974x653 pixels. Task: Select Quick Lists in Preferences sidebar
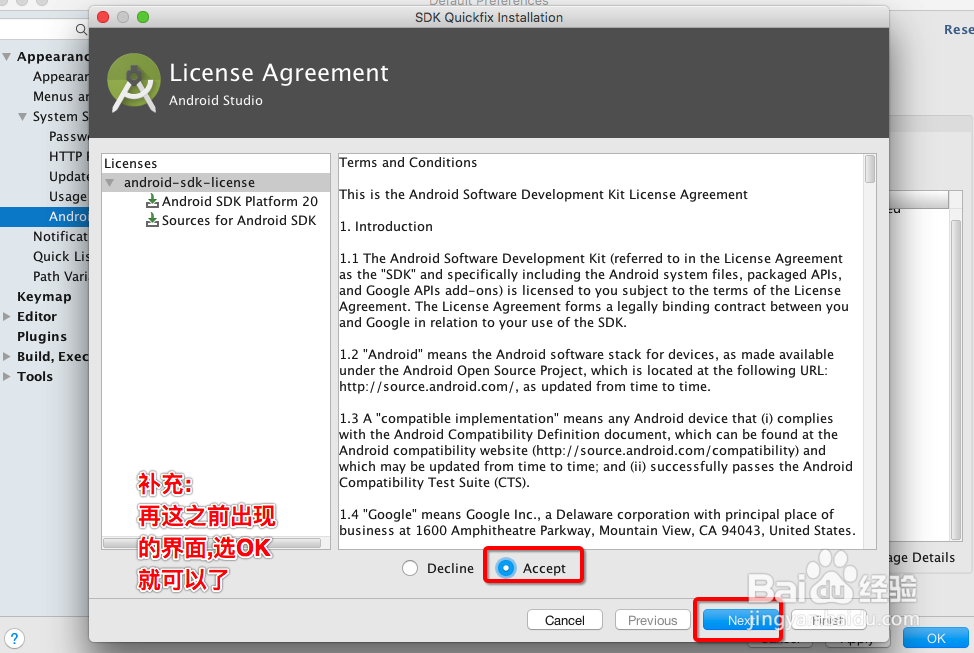point(61,256)
